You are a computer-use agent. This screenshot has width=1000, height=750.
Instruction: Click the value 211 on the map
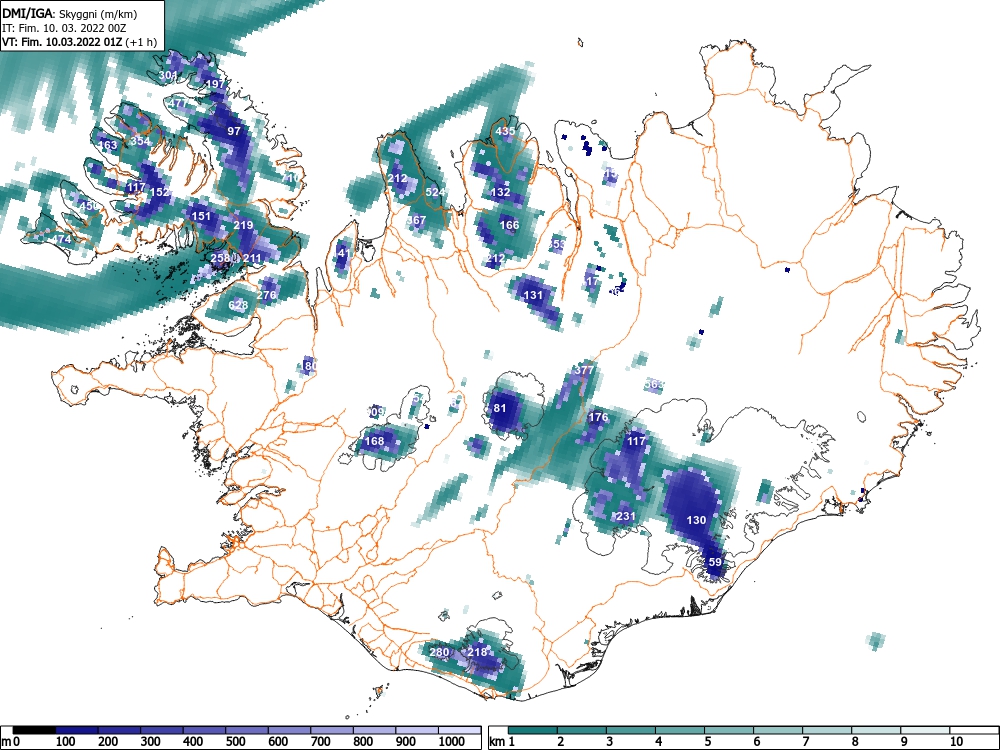[252, 258]
